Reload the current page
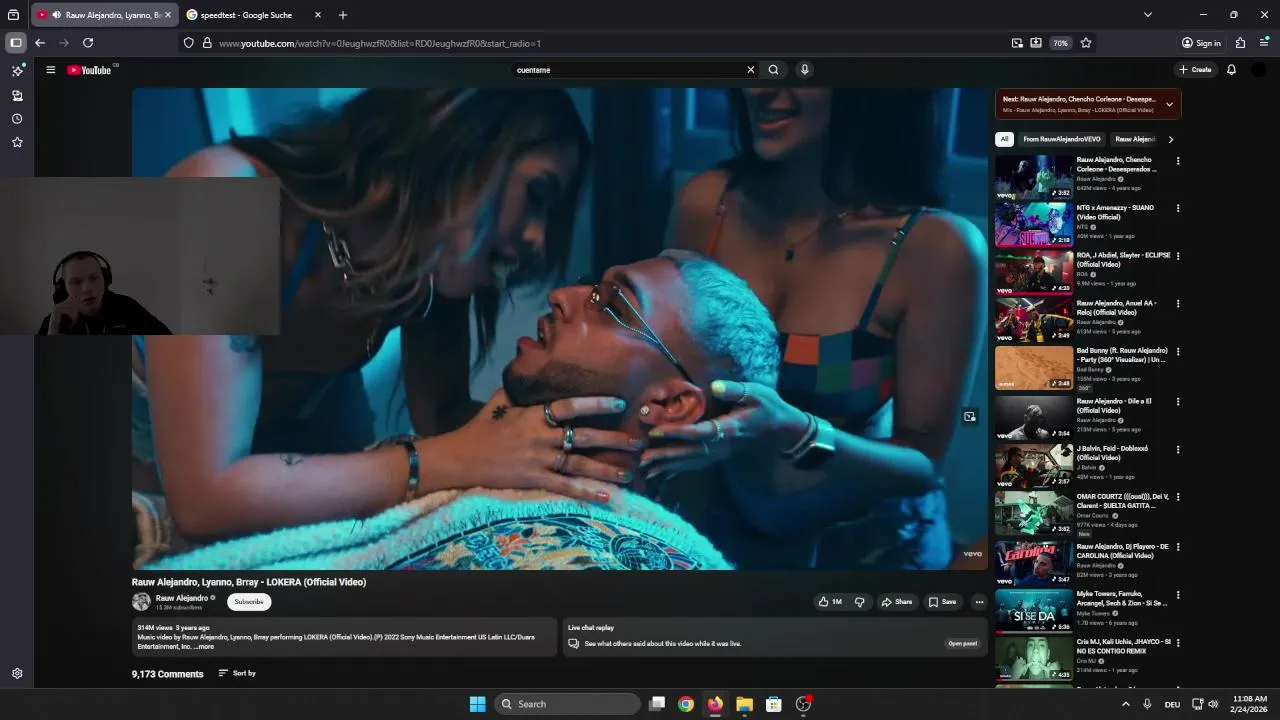 [88, 43]
